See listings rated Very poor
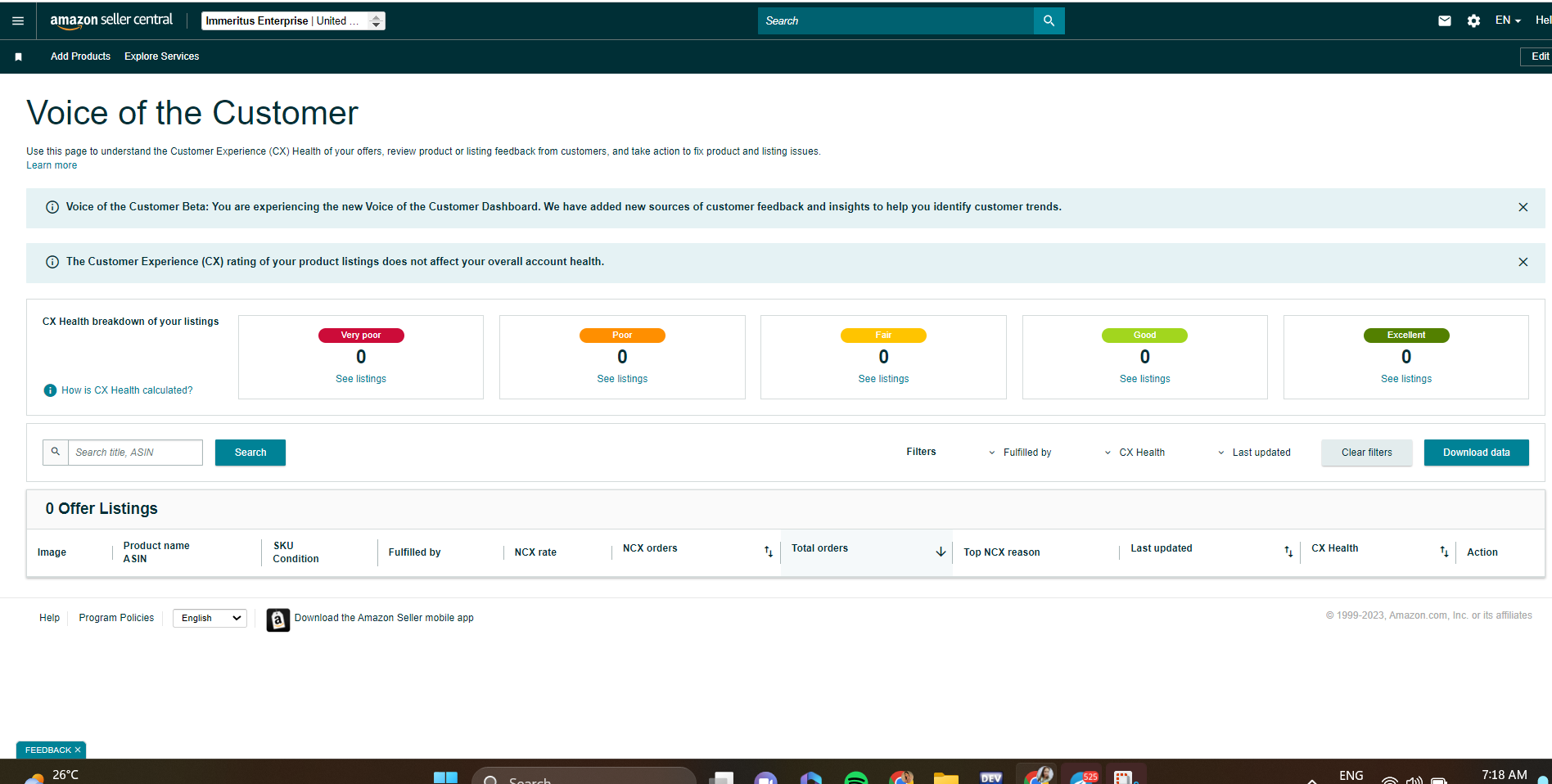 coord(361,379)
